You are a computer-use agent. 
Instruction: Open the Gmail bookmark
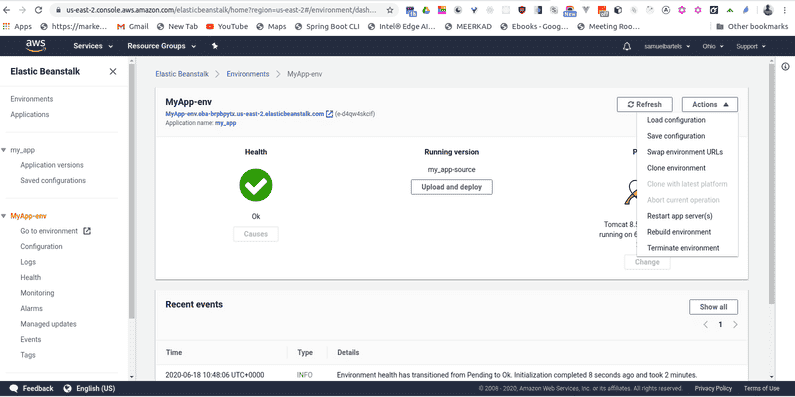[x=132, y=26]
